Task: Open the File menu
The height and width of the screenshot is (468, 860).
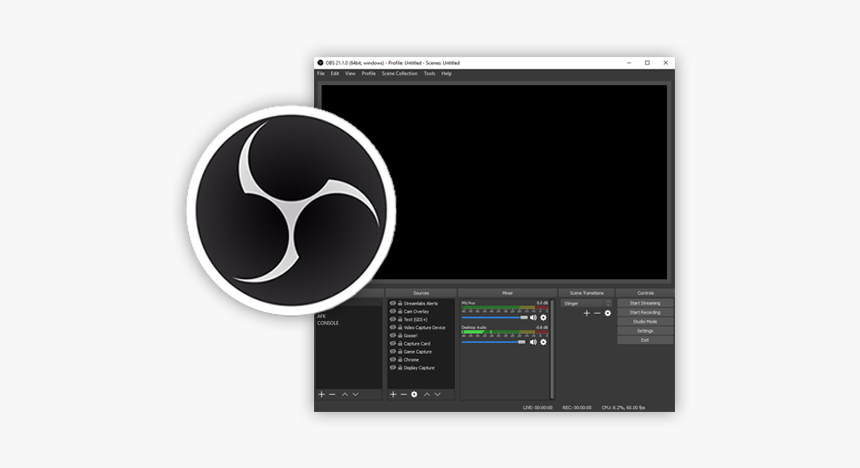Action: [x=321, y=74]
